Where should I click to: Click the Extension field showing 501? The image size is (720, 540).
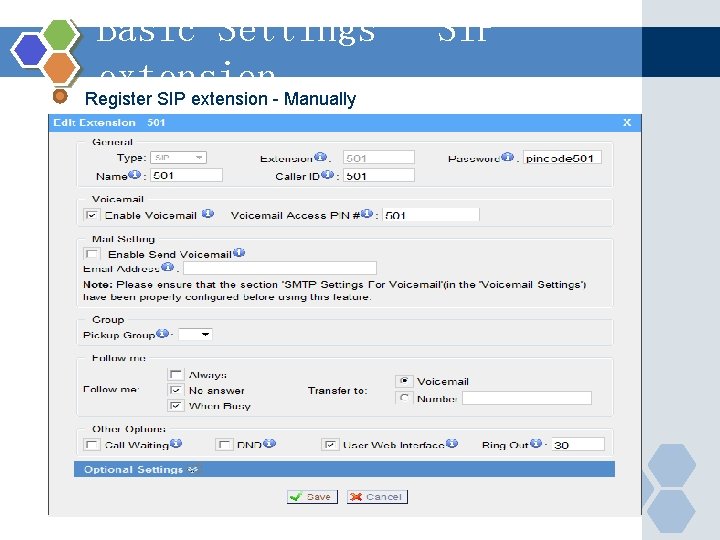379,158
